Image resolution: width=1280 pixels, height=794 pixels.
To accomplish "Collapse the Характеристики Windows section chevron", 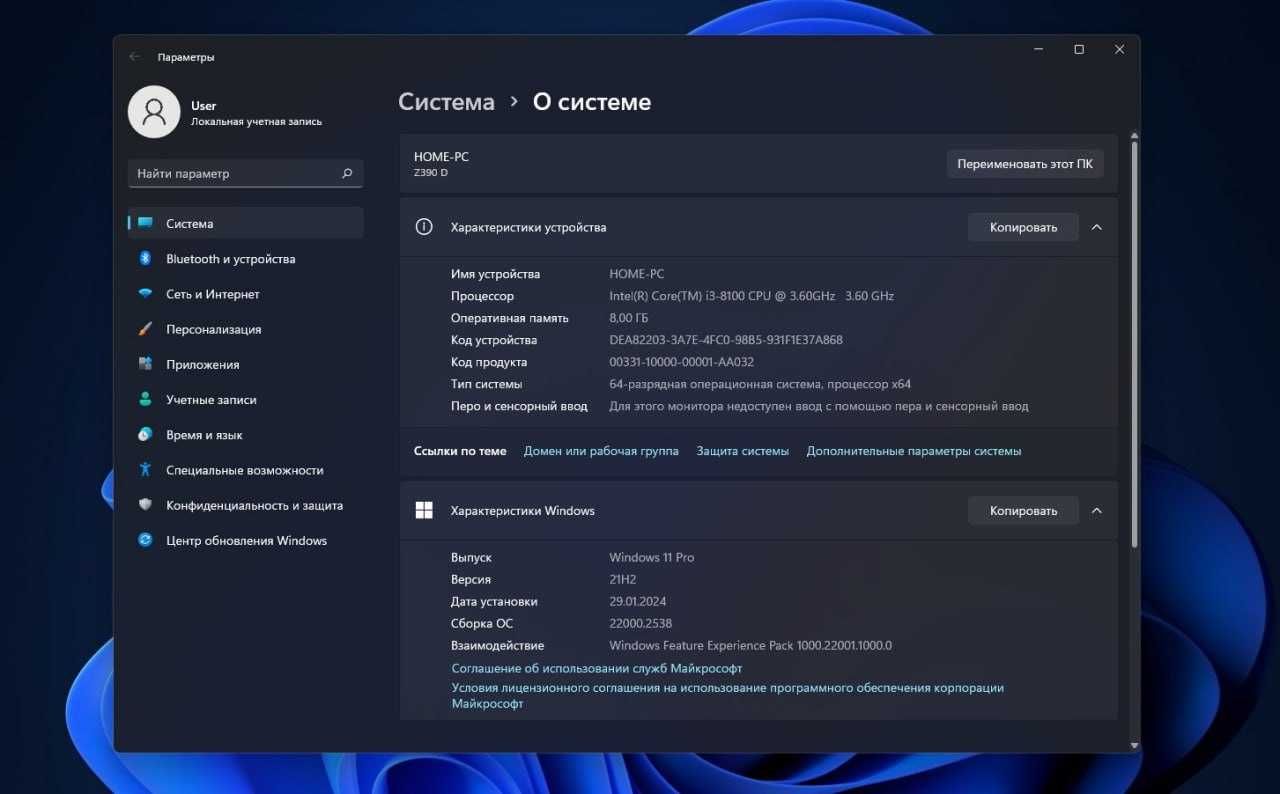I will point(1097,511).
